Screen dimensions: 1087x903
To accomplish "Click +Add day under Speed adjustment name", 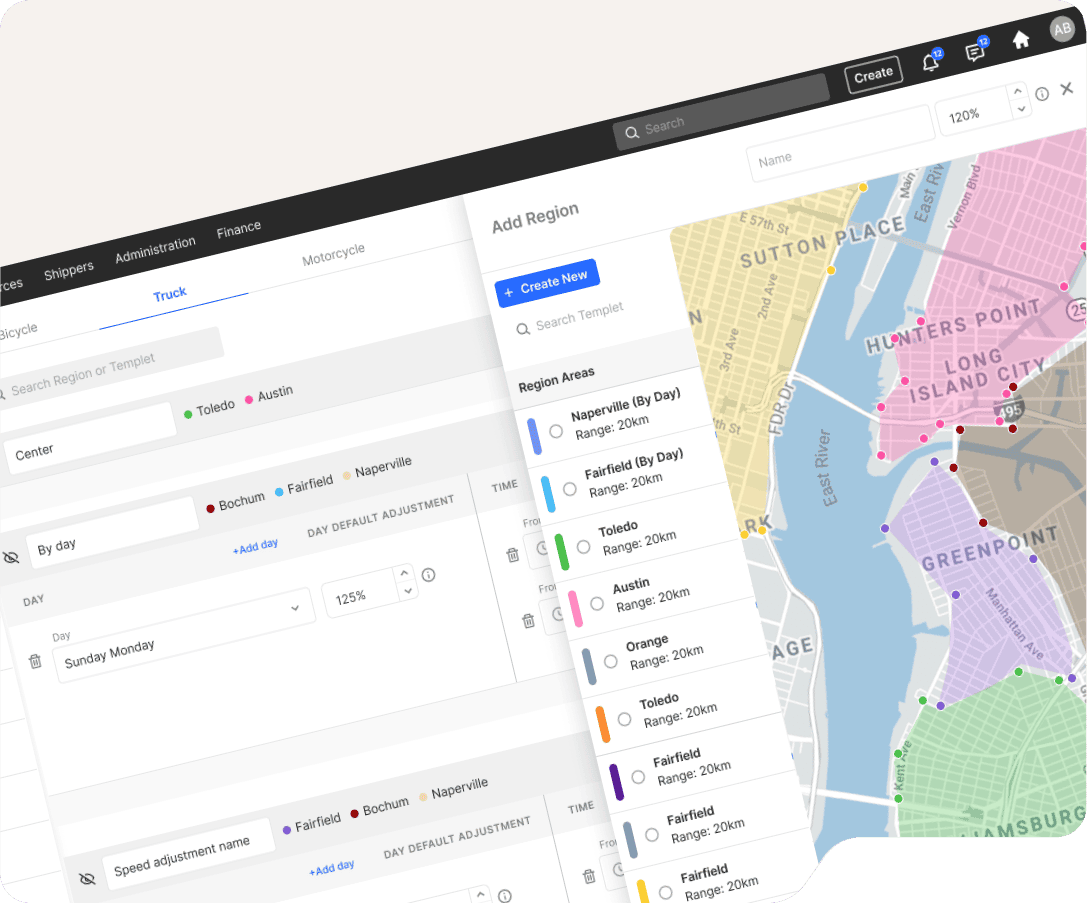I will [331, 868].
